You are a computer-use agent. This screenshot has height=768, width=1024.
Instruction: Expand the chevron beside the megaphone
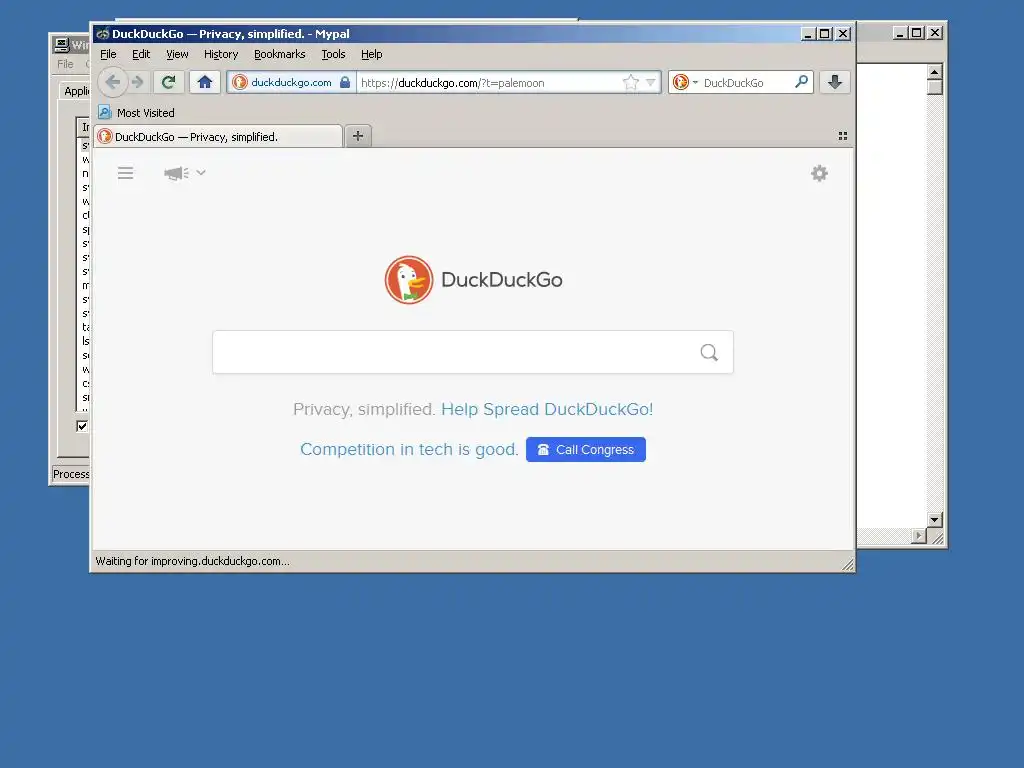[201, 173]
